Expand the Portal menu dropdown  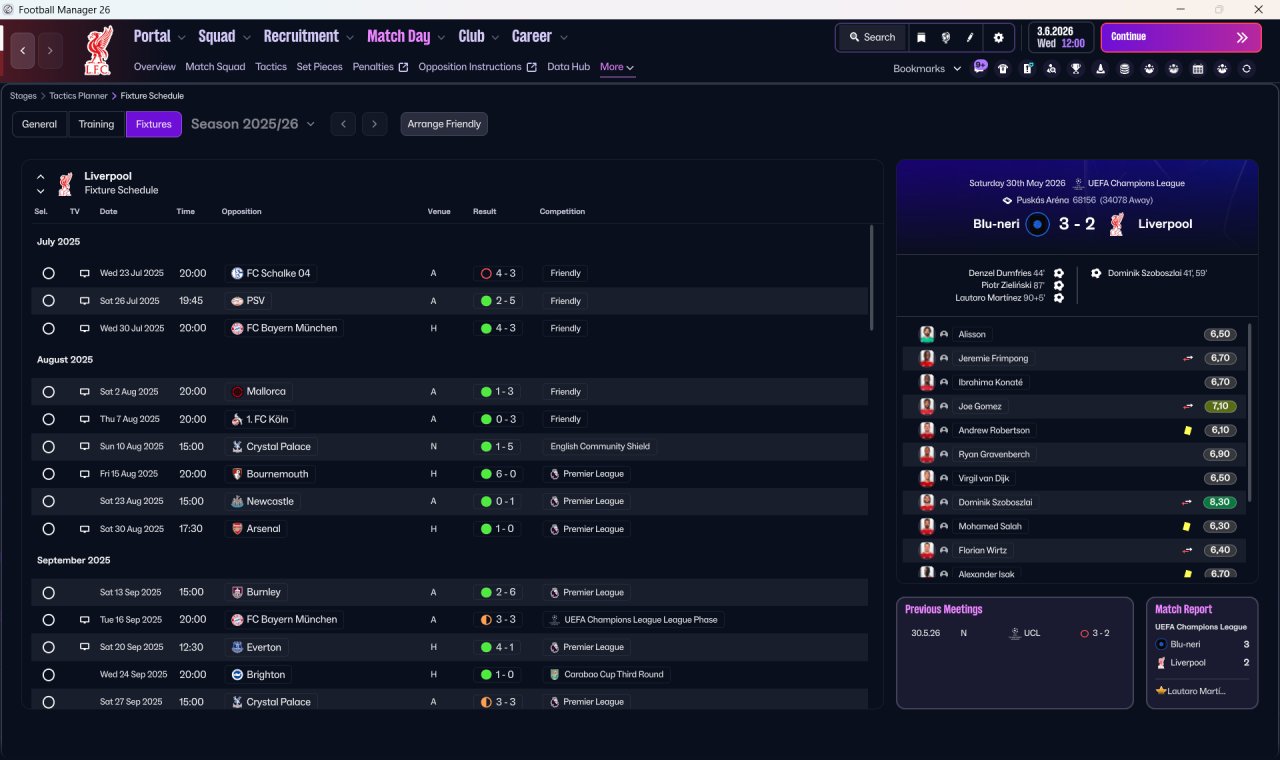[x=181, y=38]
